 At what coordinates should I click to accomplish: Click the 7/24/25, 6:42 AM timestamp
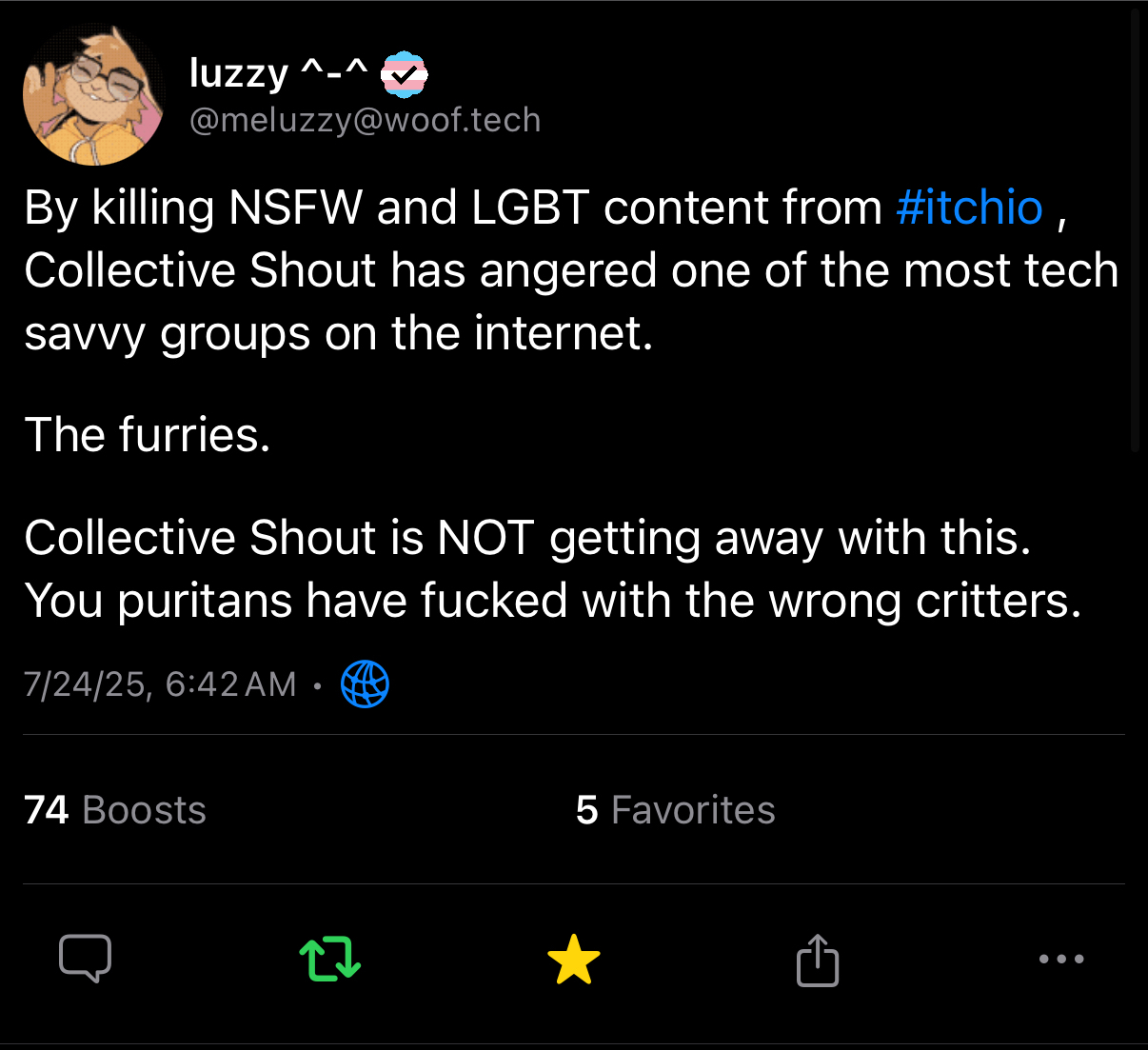[x=160, y=684]
